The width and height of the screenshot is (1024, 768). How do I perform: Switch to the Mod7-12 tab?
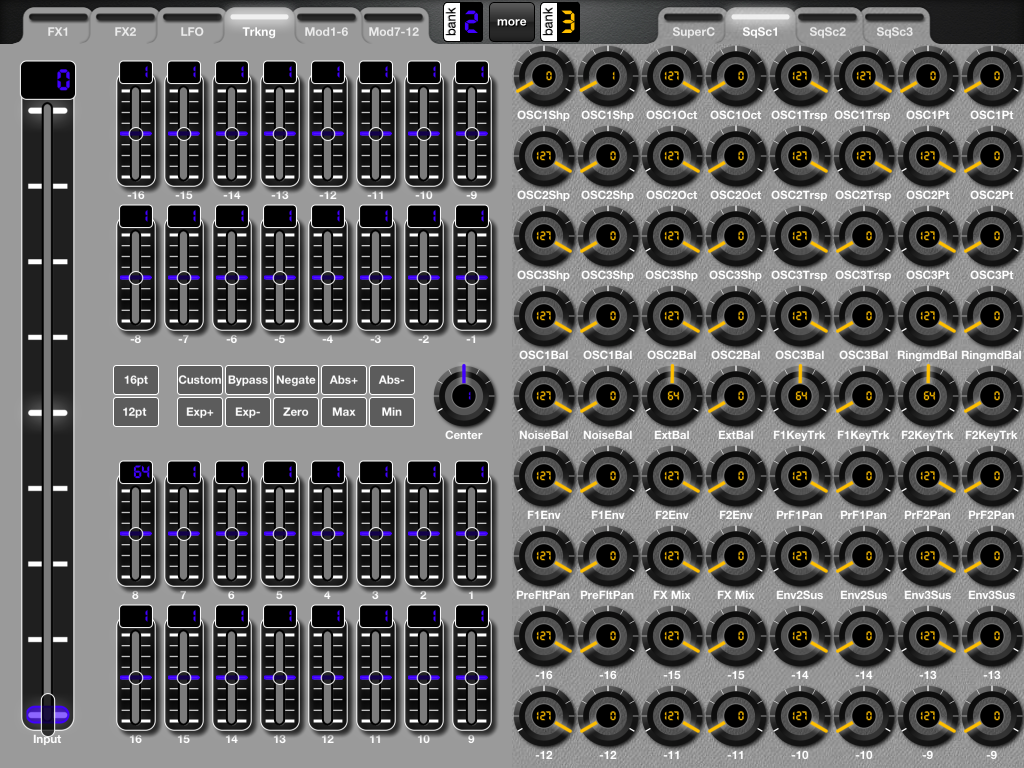point(393,27)
